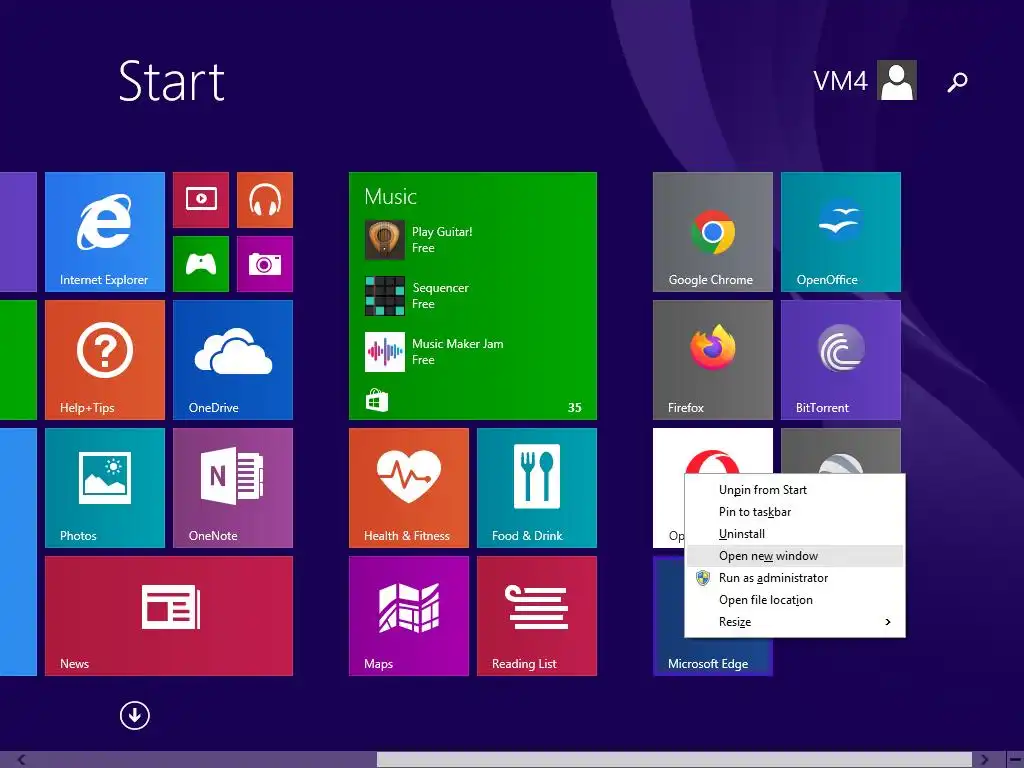The height and width of the screenshot is (768, 1024).
Task: Open the OneDrive tile
Action: click(x=232, y=360)
